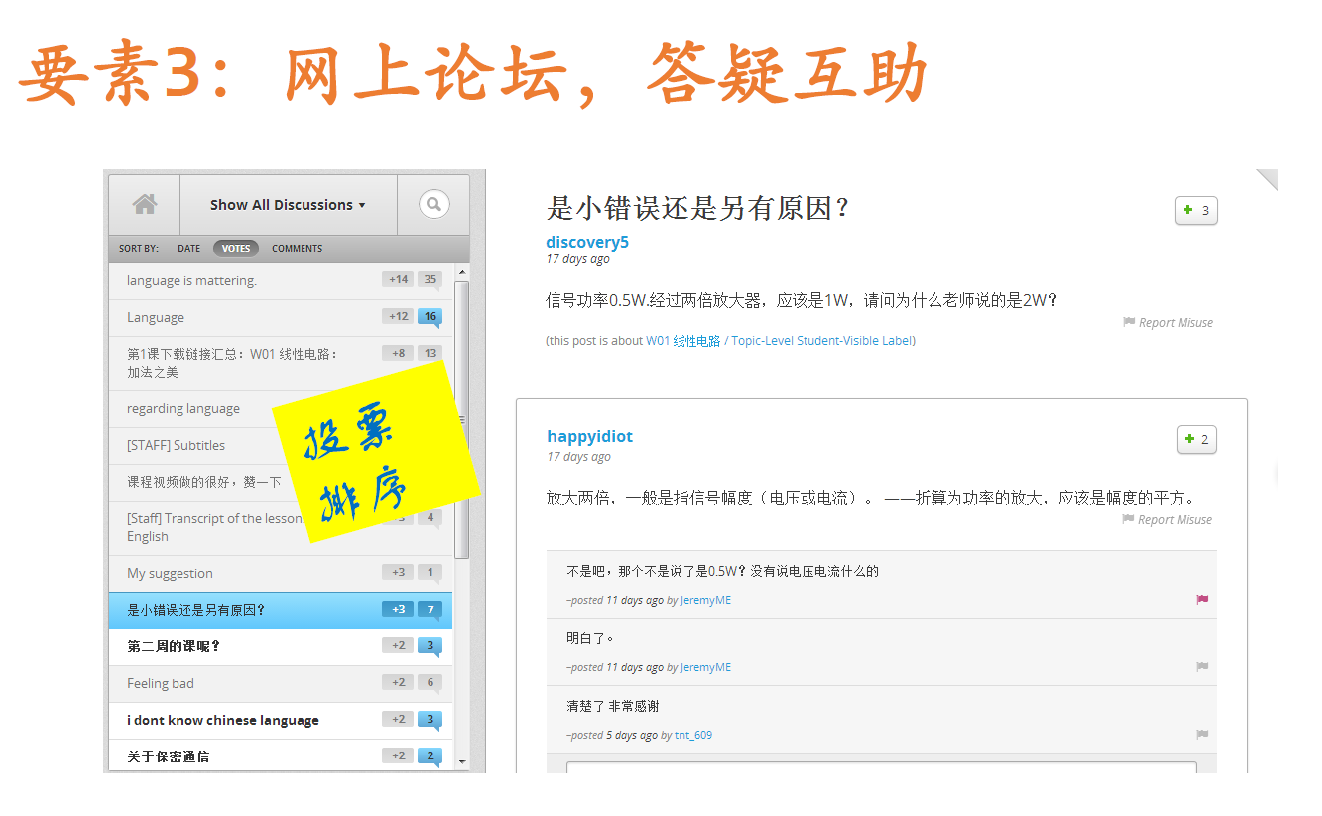The width and height of the screenshot is (1322, 816).
Task: Upvote happyidiot's reply with plus button
Action: 1196,439
